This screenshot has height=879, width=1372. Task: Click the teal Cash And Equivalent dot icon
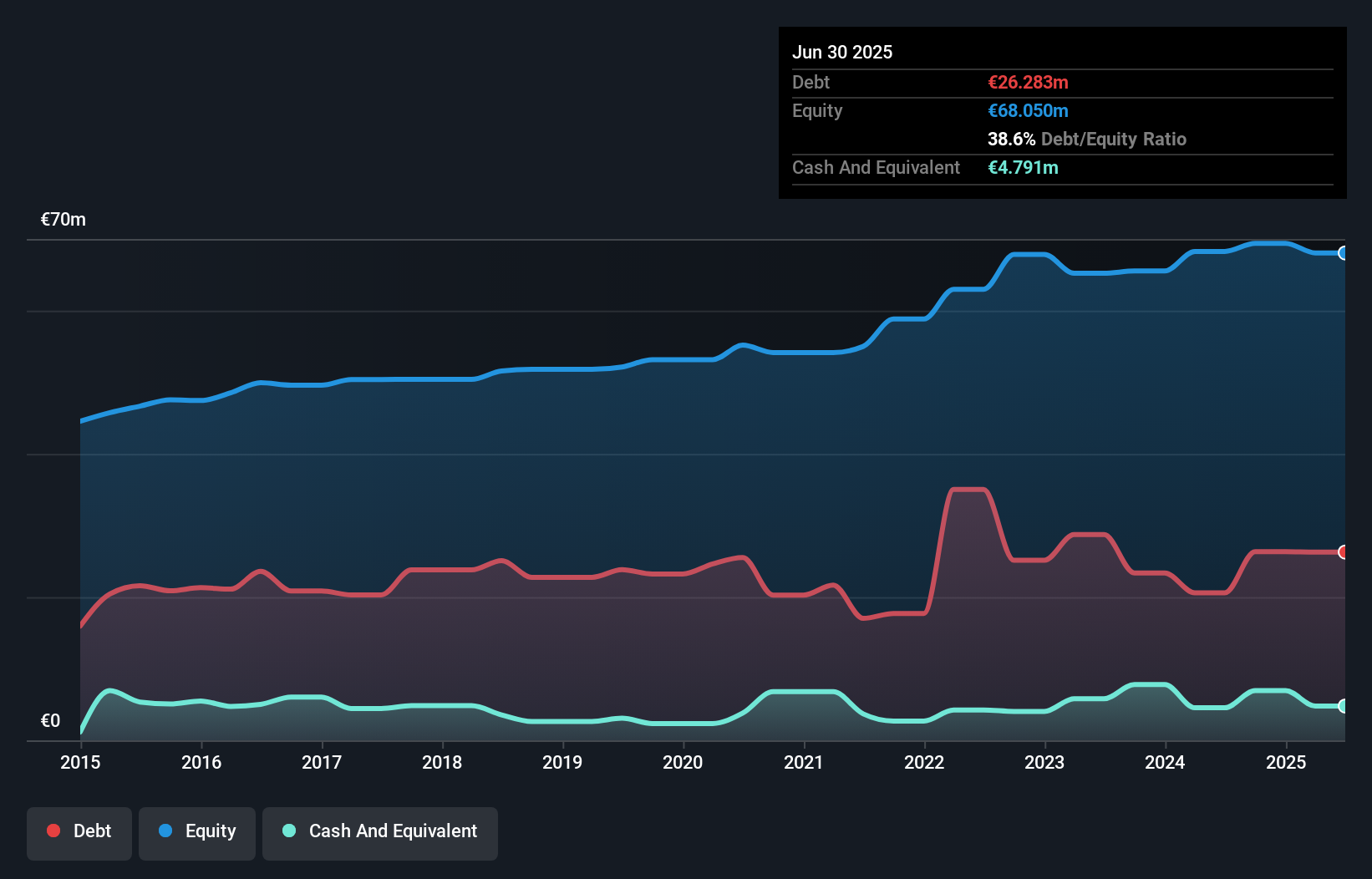pos(287,831)
